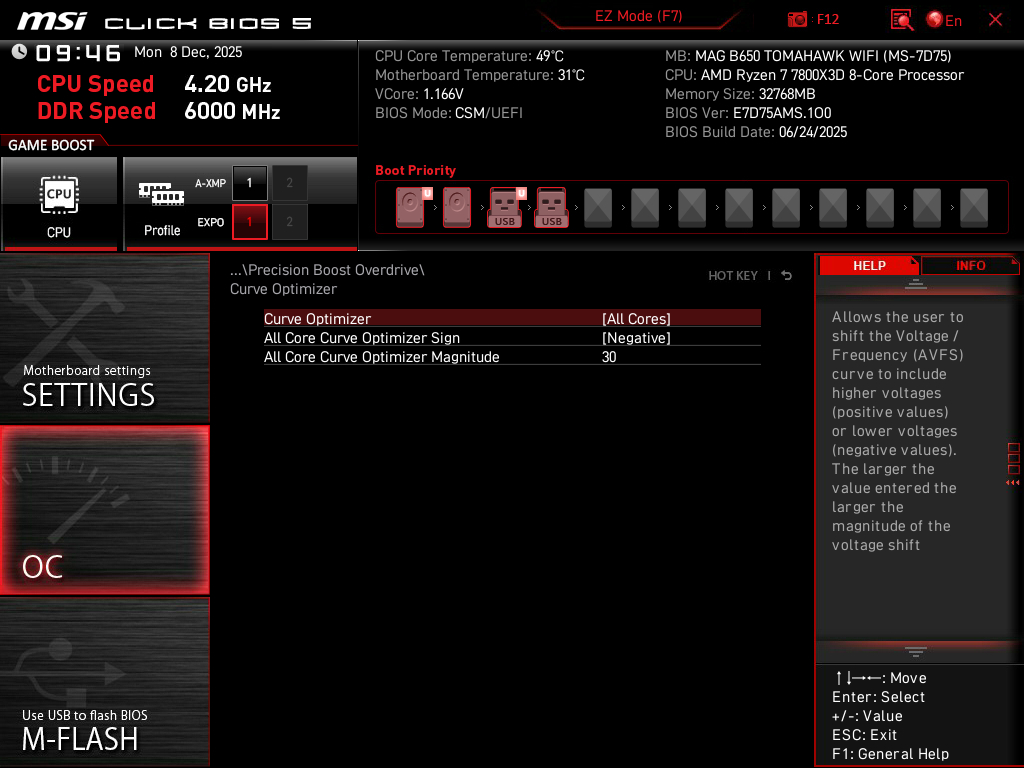Enable A-XMP profile 1
Image resolution: width=1024 pixels, height=768 pixels.
[x=249, y=183]
